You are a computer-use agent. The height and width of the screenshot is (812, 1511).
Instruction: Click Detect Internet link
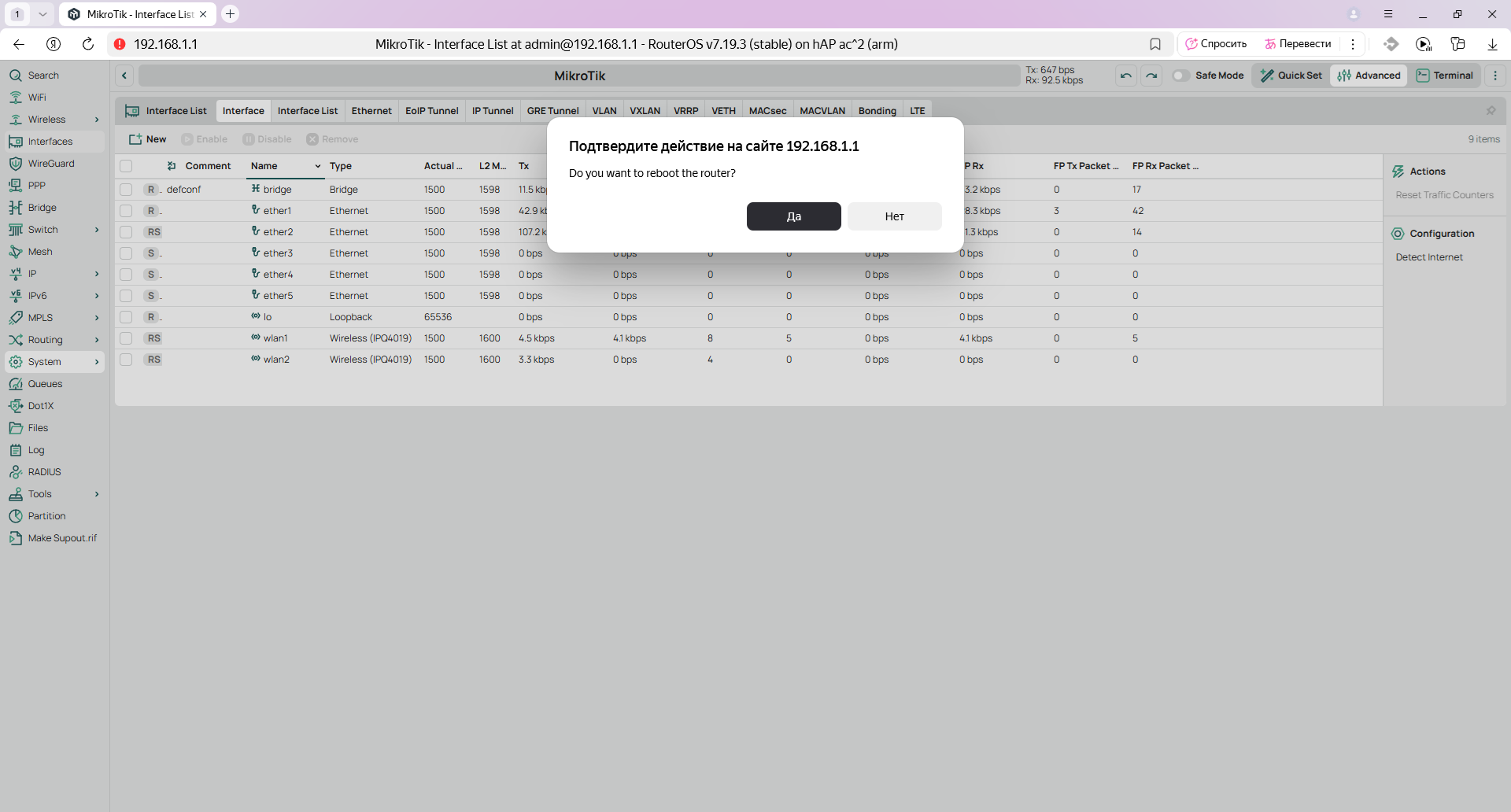click(1428, 257)
